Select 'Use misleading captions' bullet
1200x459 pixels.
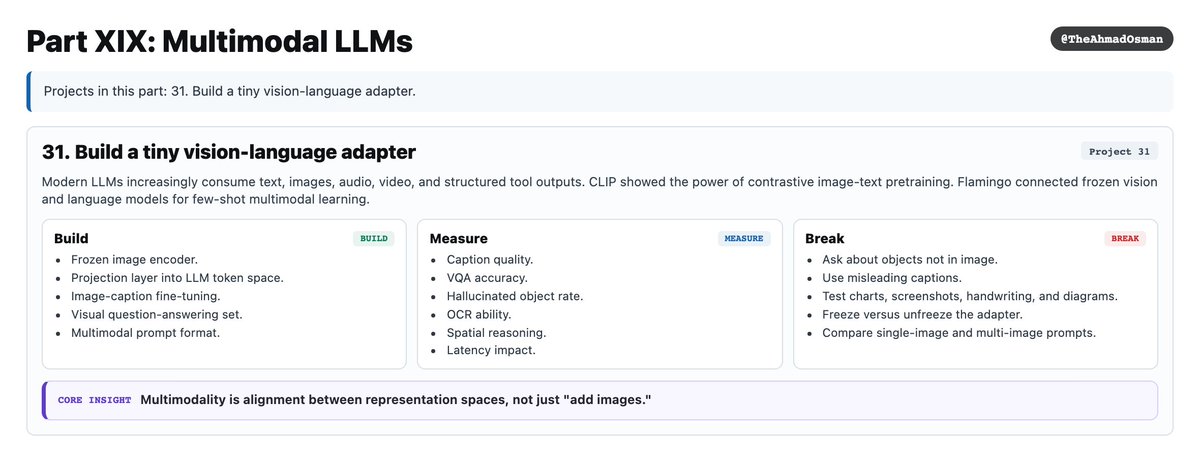[x=891, y=278]
